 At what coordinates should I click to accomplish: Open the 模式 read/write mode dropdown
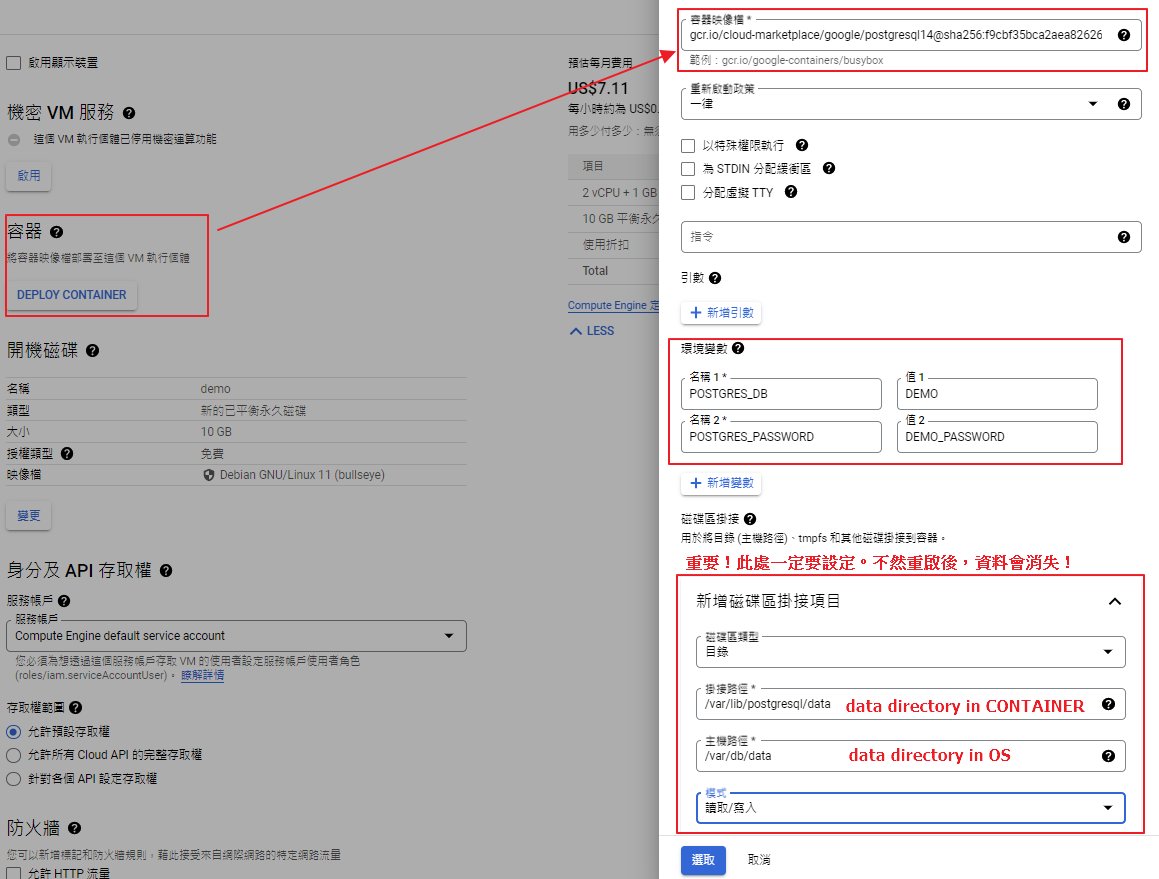[x=910, y=808]
